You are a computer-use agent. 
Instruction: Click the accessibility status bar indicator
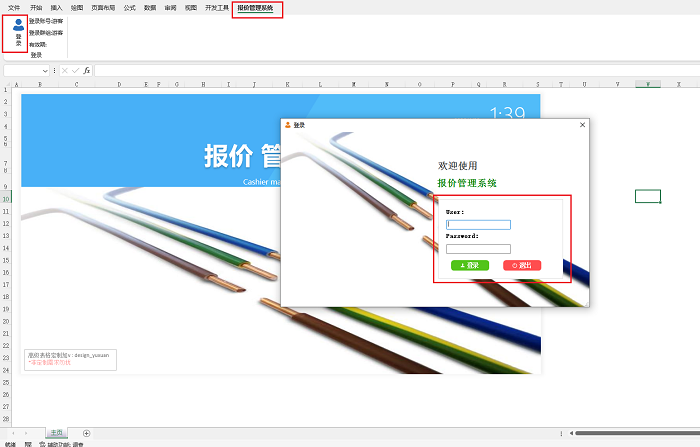[x=61, y=444]
